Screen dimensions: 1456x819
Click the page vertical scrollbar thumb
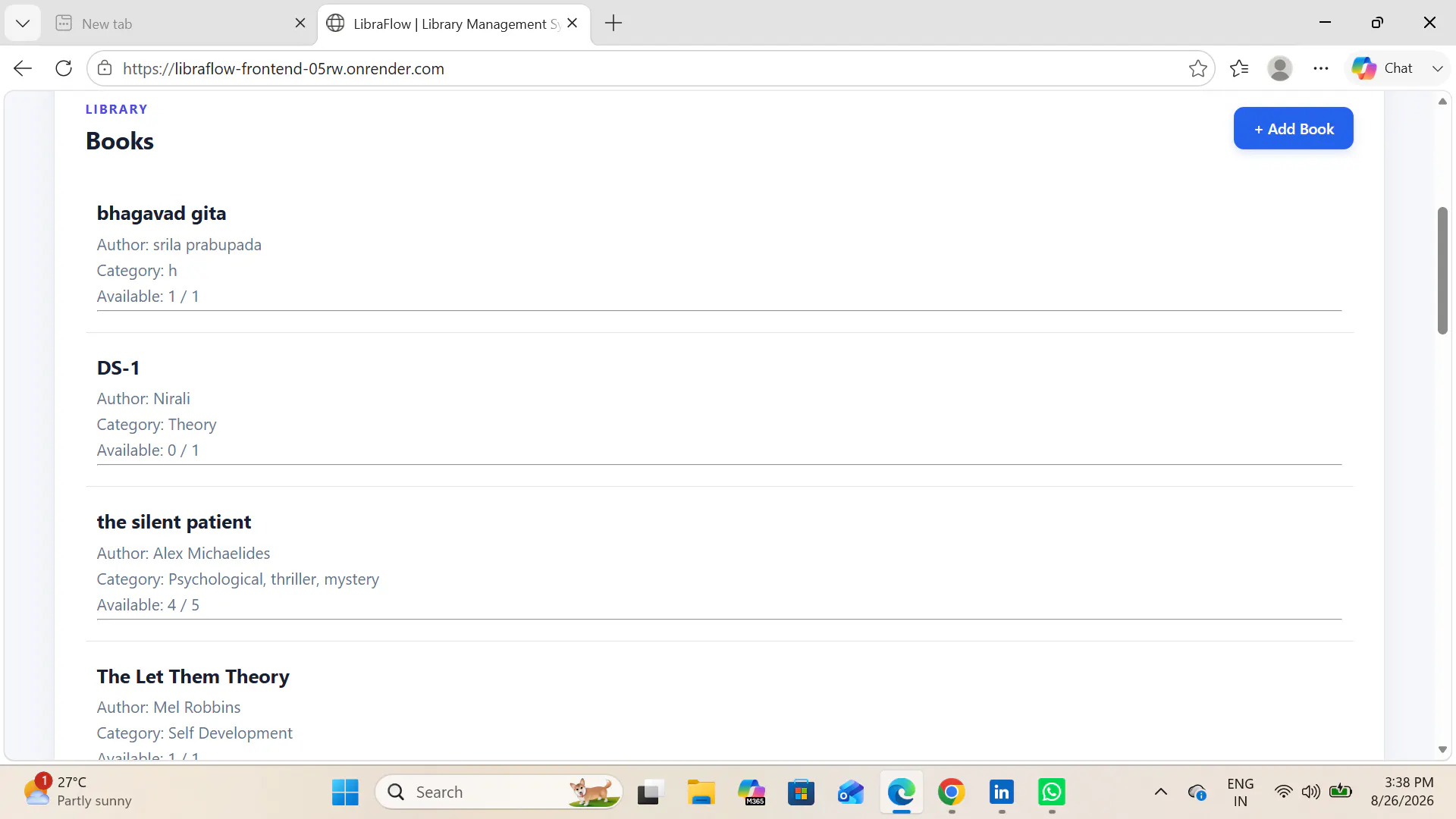point(1442,270)
